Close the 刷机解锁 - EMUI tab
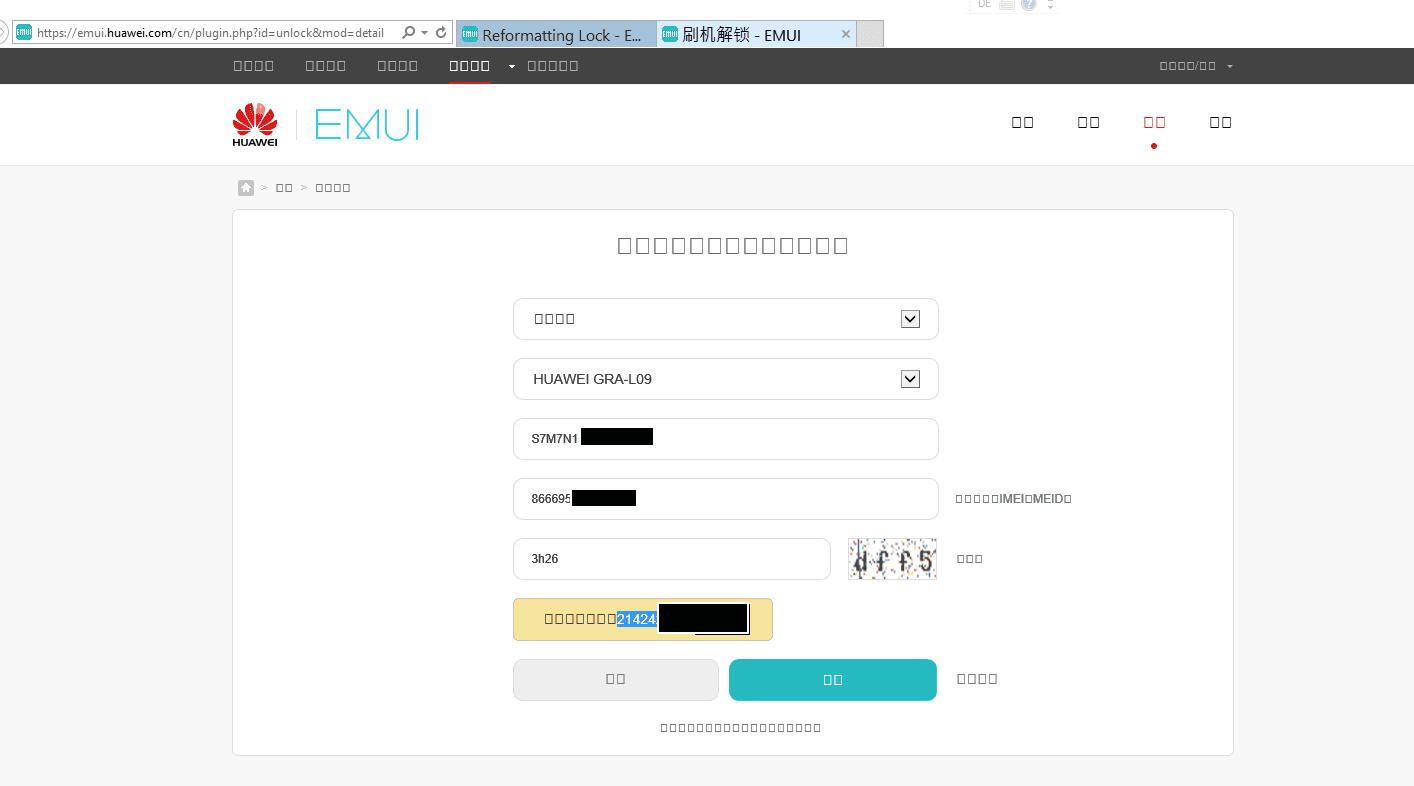The width and height of the screenshot is (1414, 786). [846, 34]
